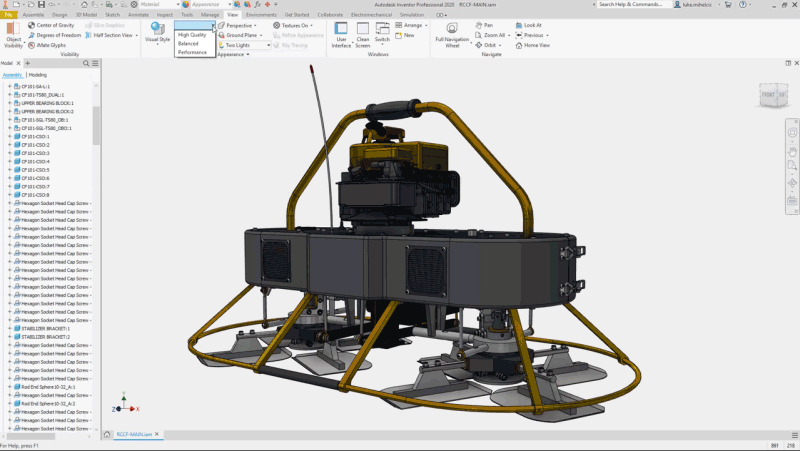Image resolution: width=800 pixels, height=451 pixels.
Task: Open the Visual Style gallery
Action: [157, 33]
